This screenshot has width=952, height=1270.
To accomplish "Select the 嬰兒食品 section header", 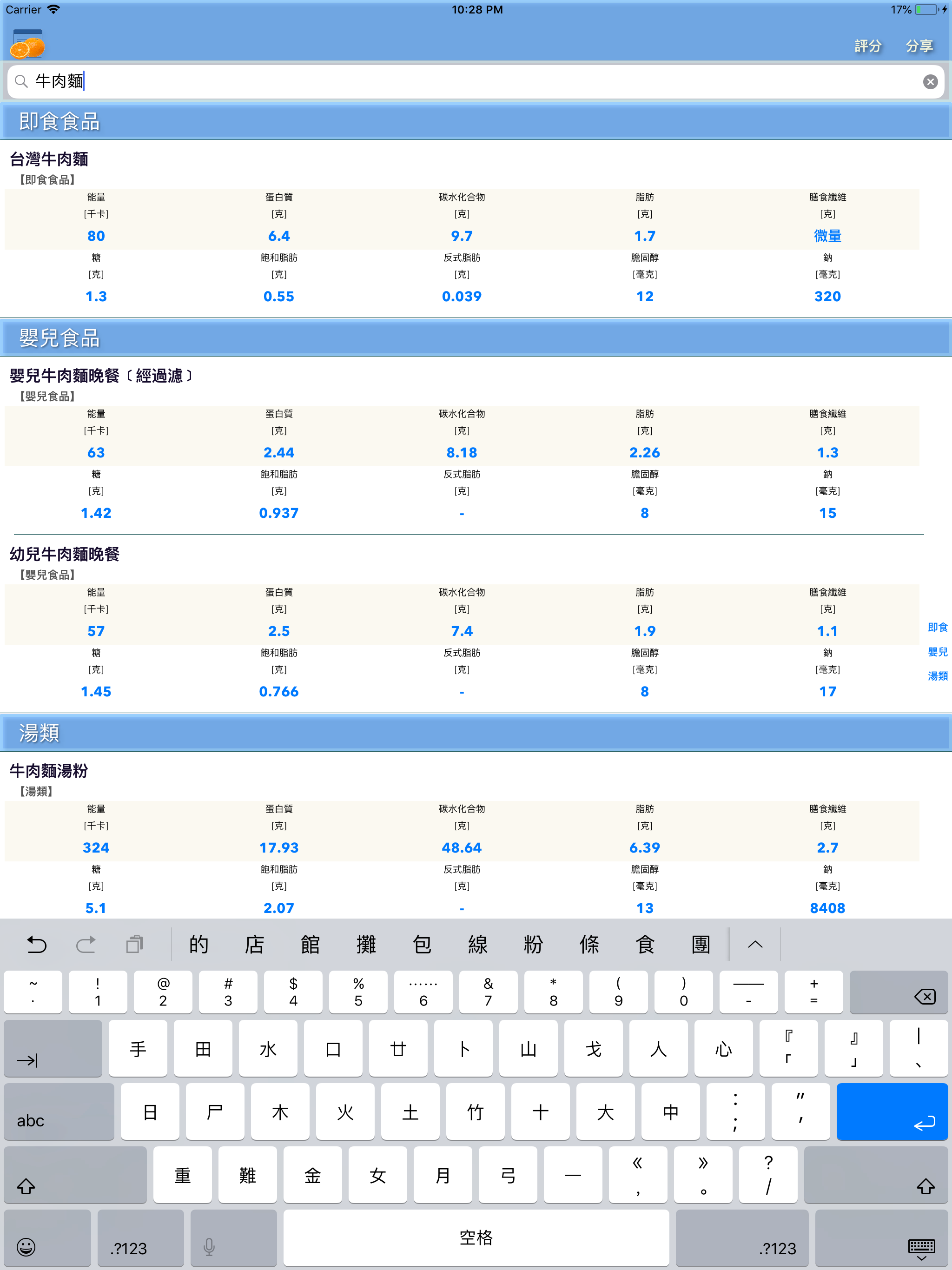I will click(x=476, y=338).
